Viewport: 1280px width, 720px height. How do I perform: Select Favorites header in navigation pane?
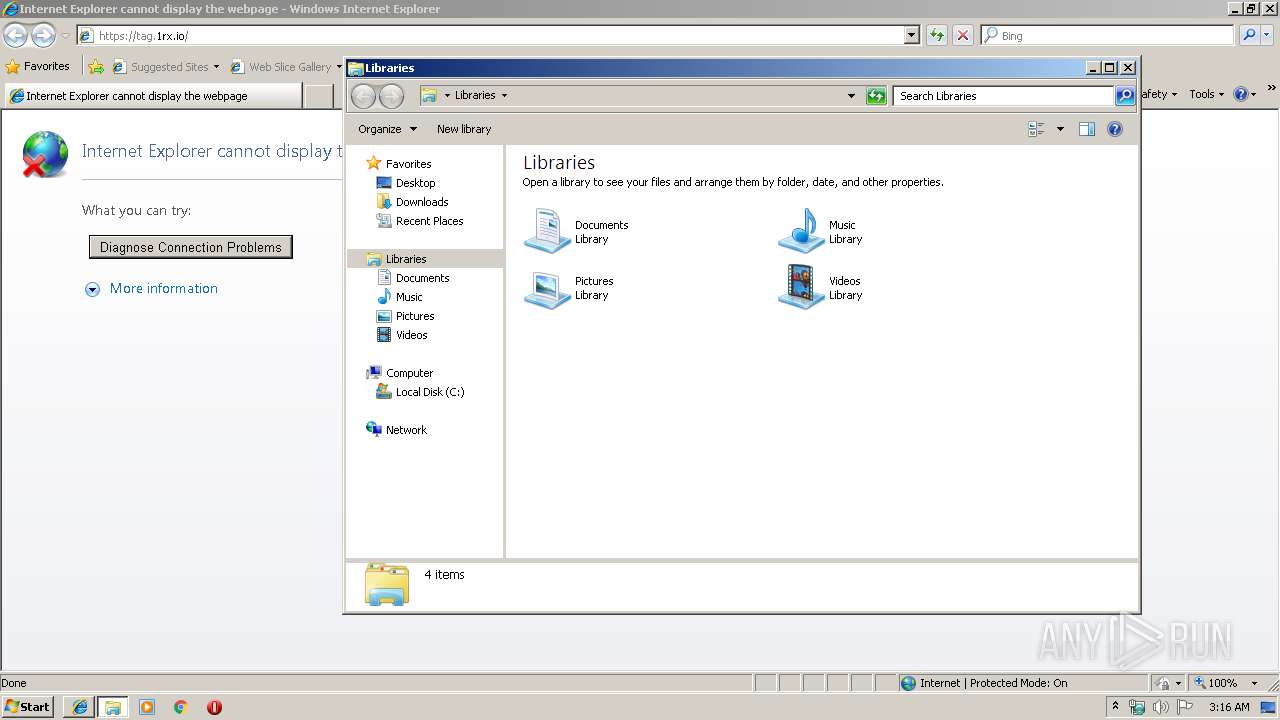pyautogui.click(x=408, y=164)
